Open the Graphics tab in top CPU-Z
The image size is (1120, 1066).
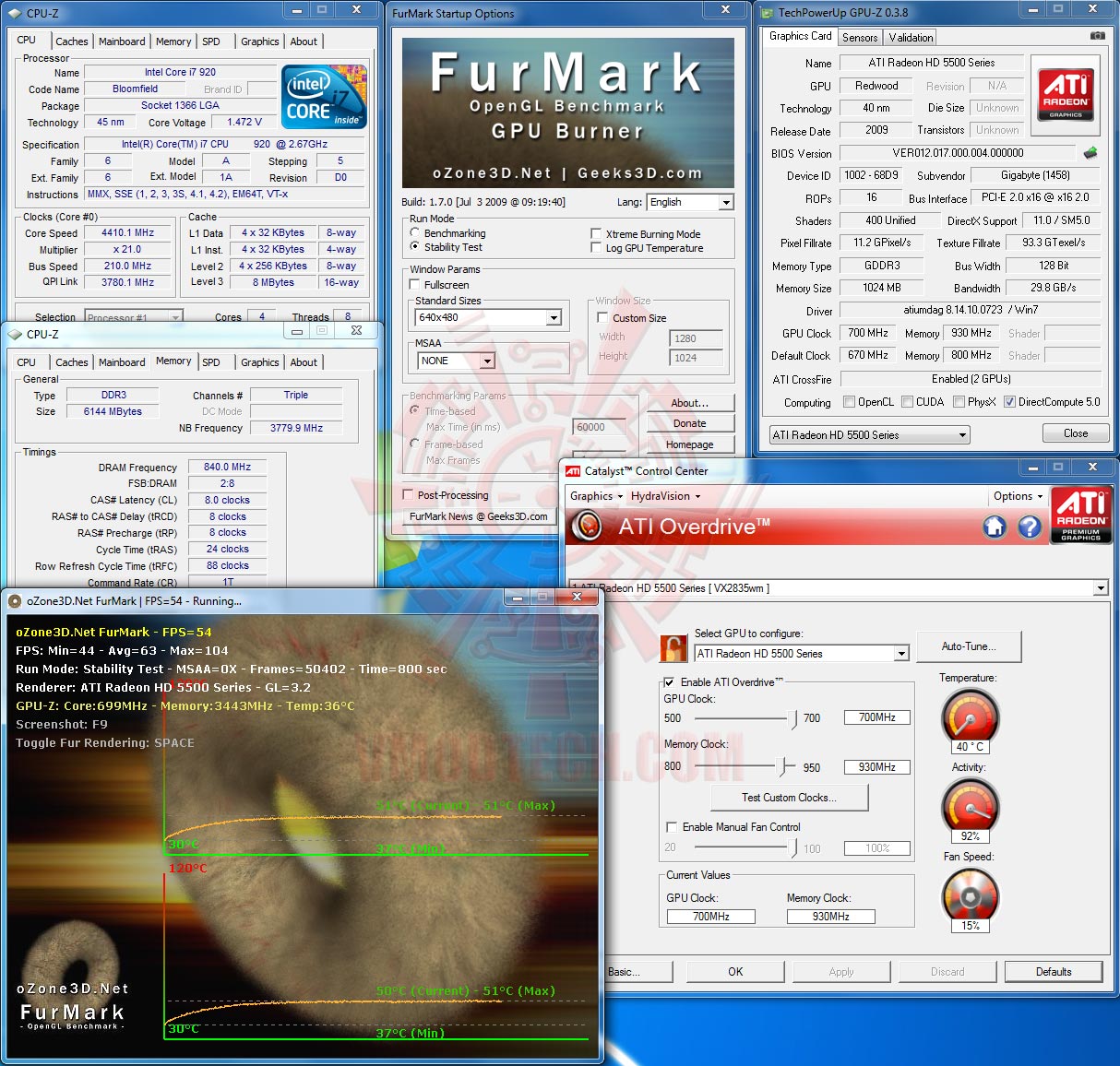[259, 41]
